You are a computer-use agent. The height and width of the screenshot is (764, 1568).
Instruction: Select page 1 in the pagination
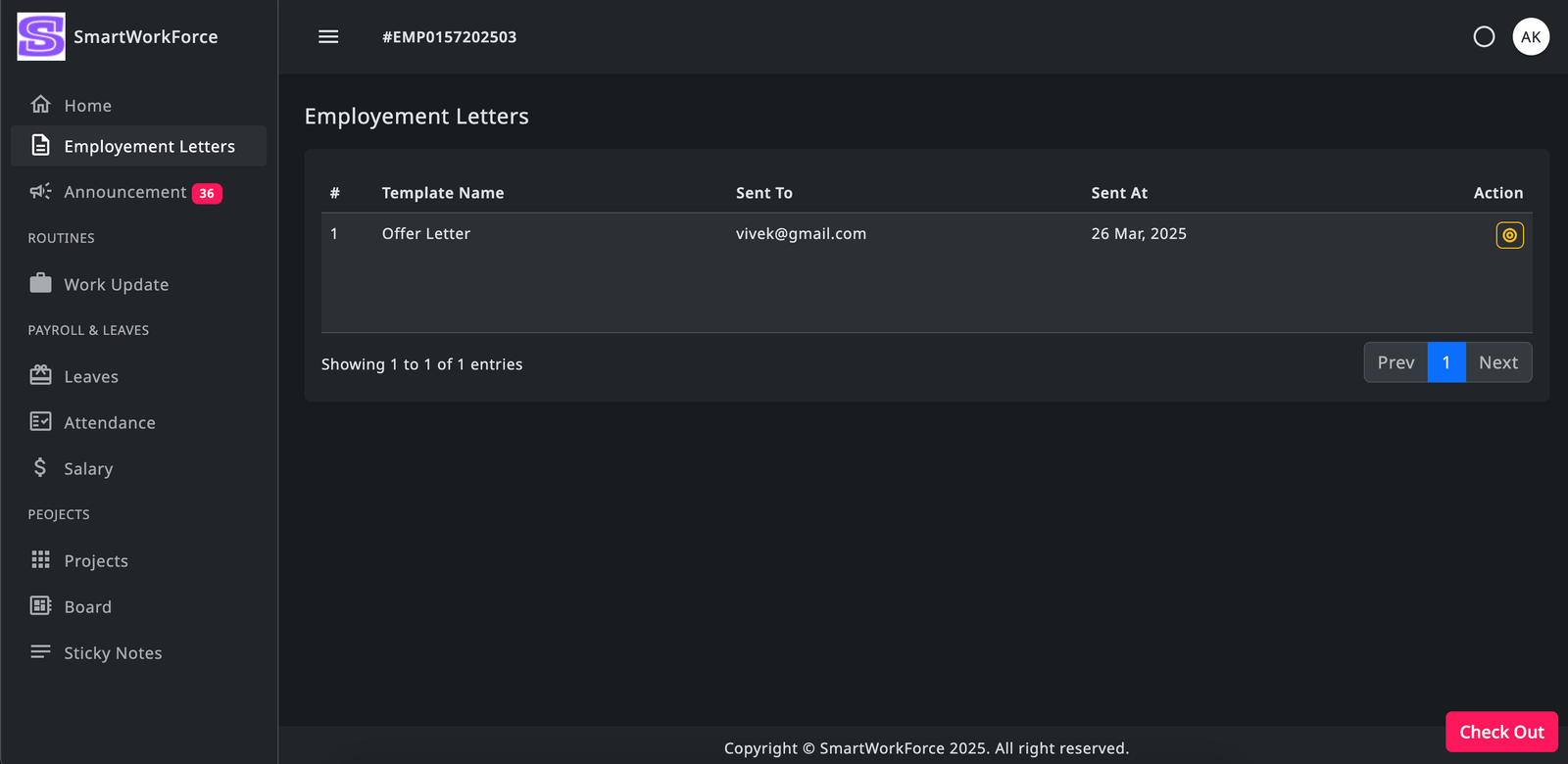pyautogui.click(x=1446, y=362)
